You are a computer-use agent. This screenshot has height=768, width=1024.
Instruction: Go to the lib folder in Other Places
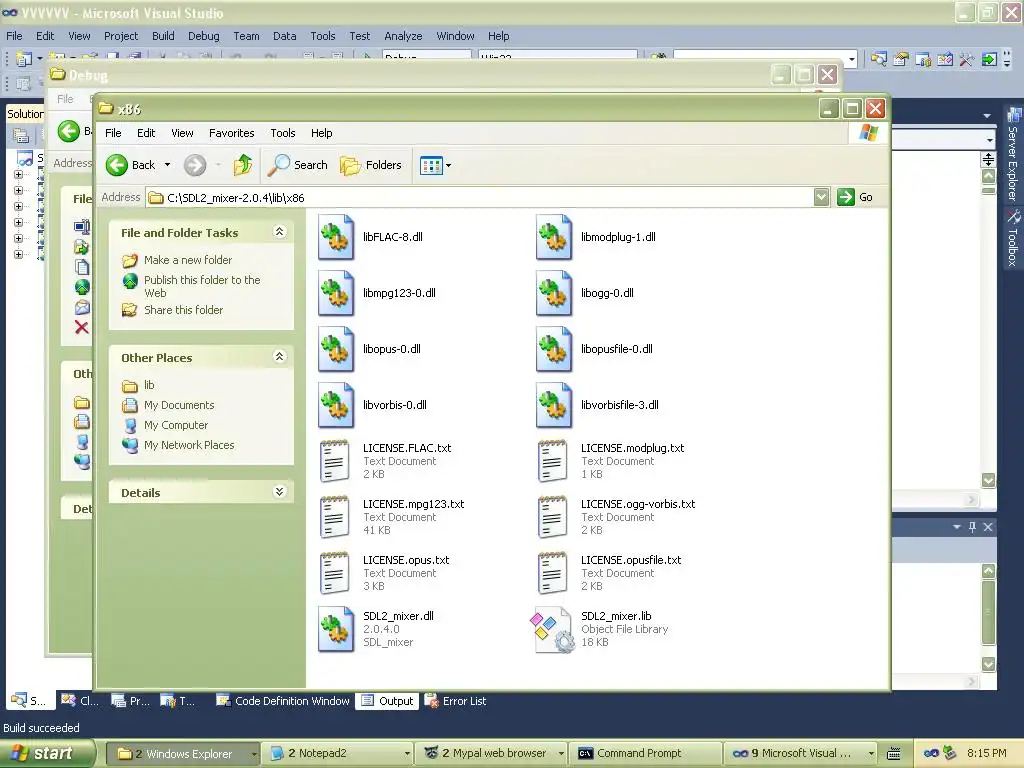click(x=149, y=385)
